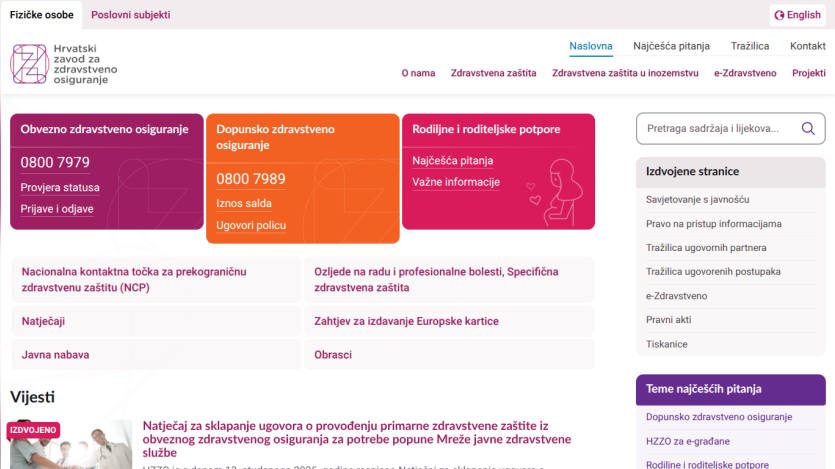Viewport: 835px width, 469px height.
Task: Open Projekti menu
Action: pos(808,73)
